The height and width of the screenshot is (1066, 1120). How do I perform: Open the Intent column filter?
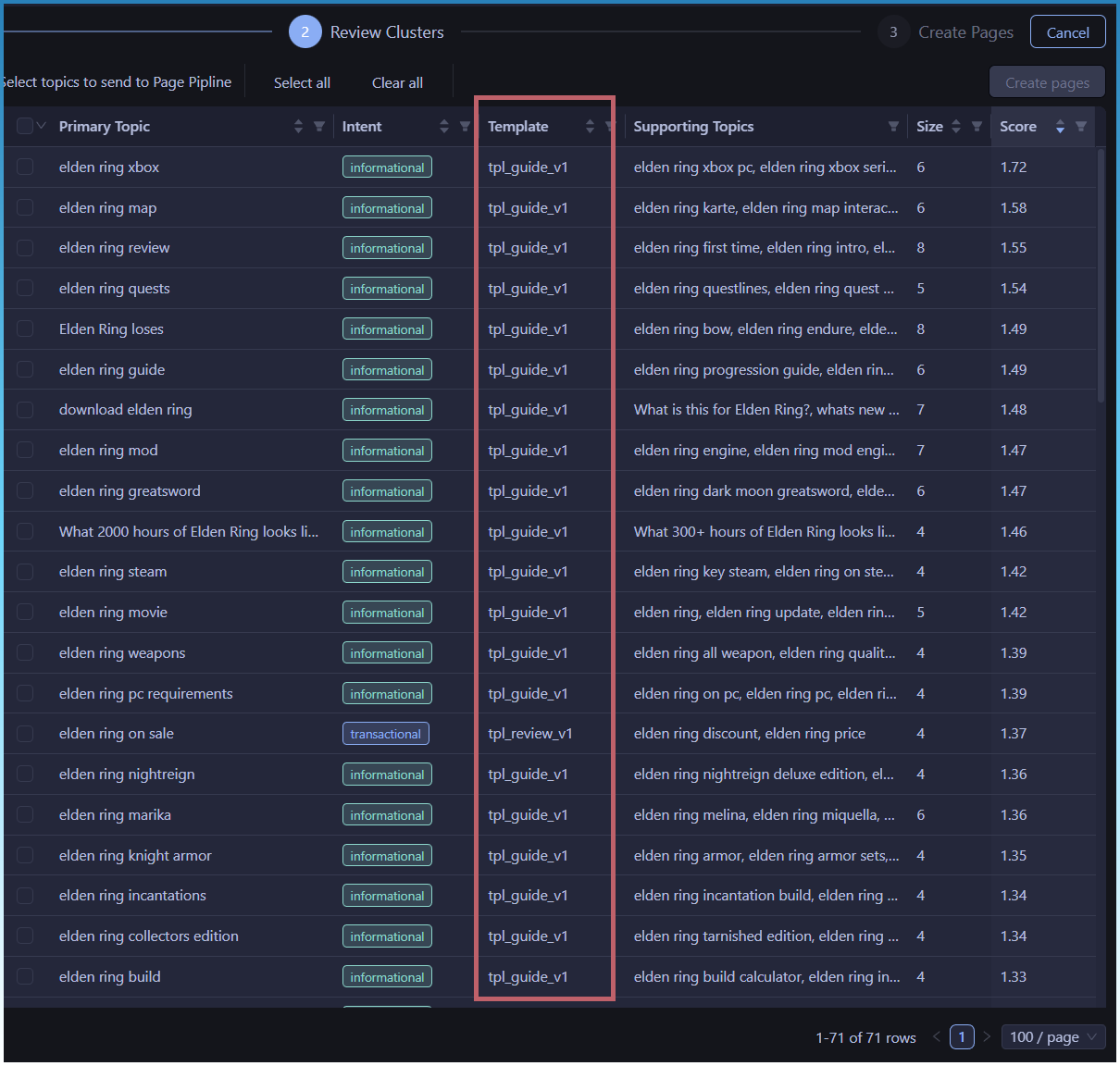[x=465, y=127]
